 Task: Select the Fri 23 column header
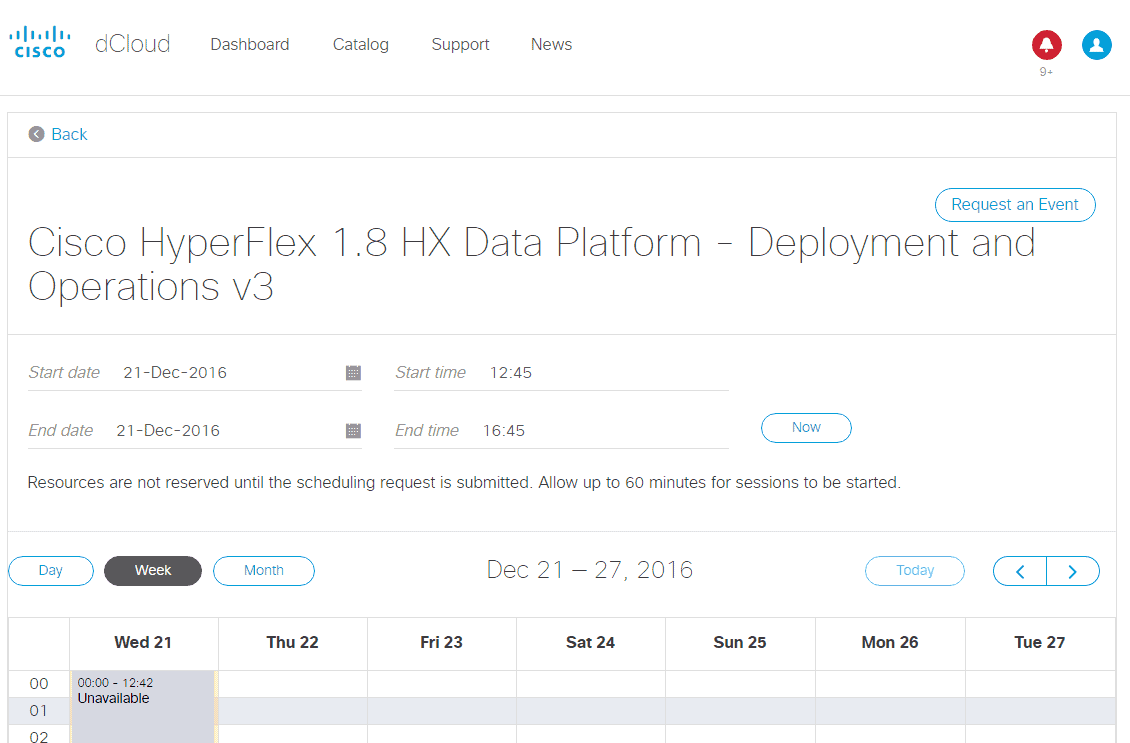click(442, 643)
